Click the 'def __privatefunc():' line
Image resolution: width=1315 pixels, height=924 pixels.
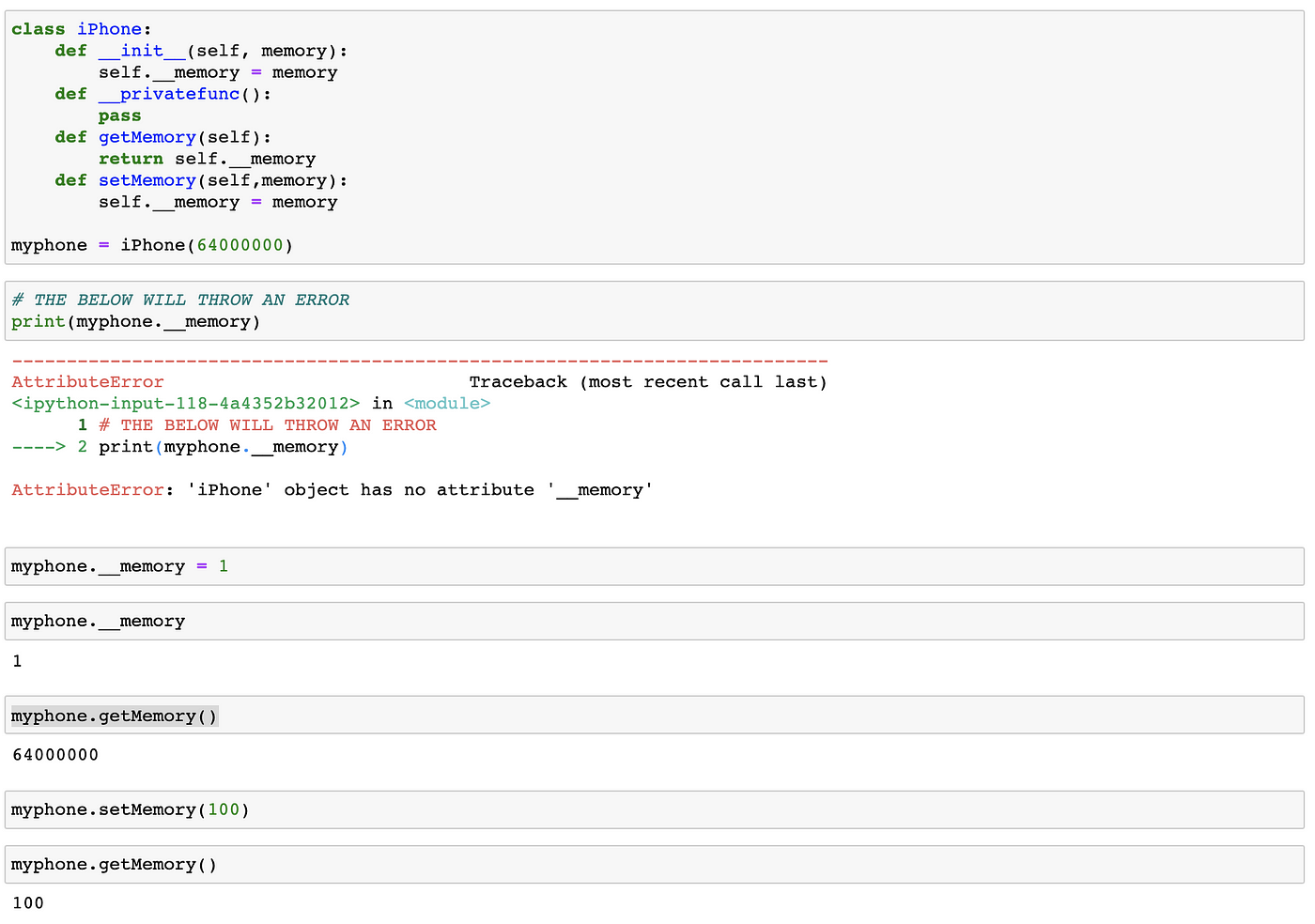[162, 94]
